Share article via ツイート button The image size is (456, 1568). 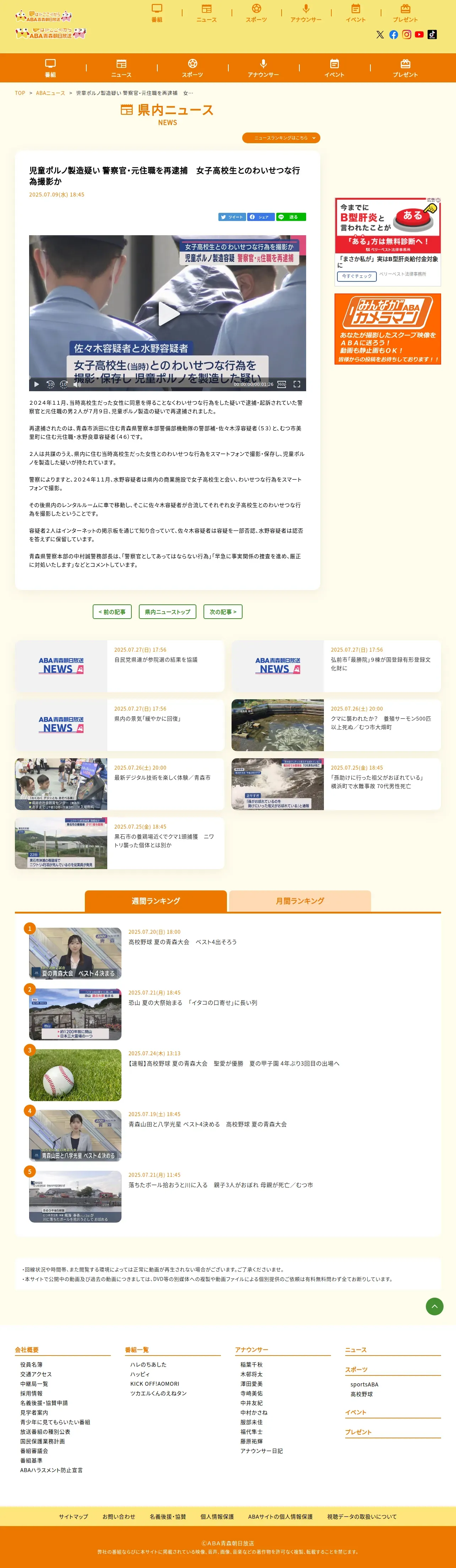pyautogui.click(x=232, y=217)
